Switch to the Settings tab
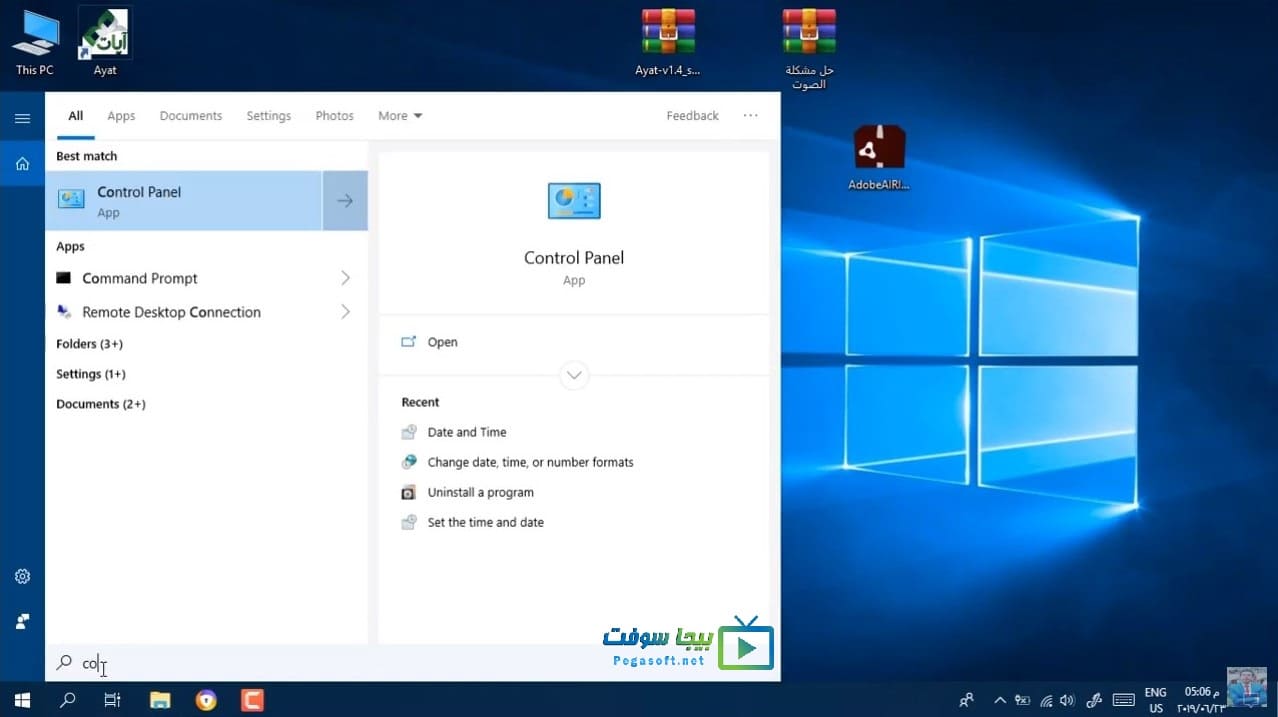1278x717 pixels. (268, 116)
